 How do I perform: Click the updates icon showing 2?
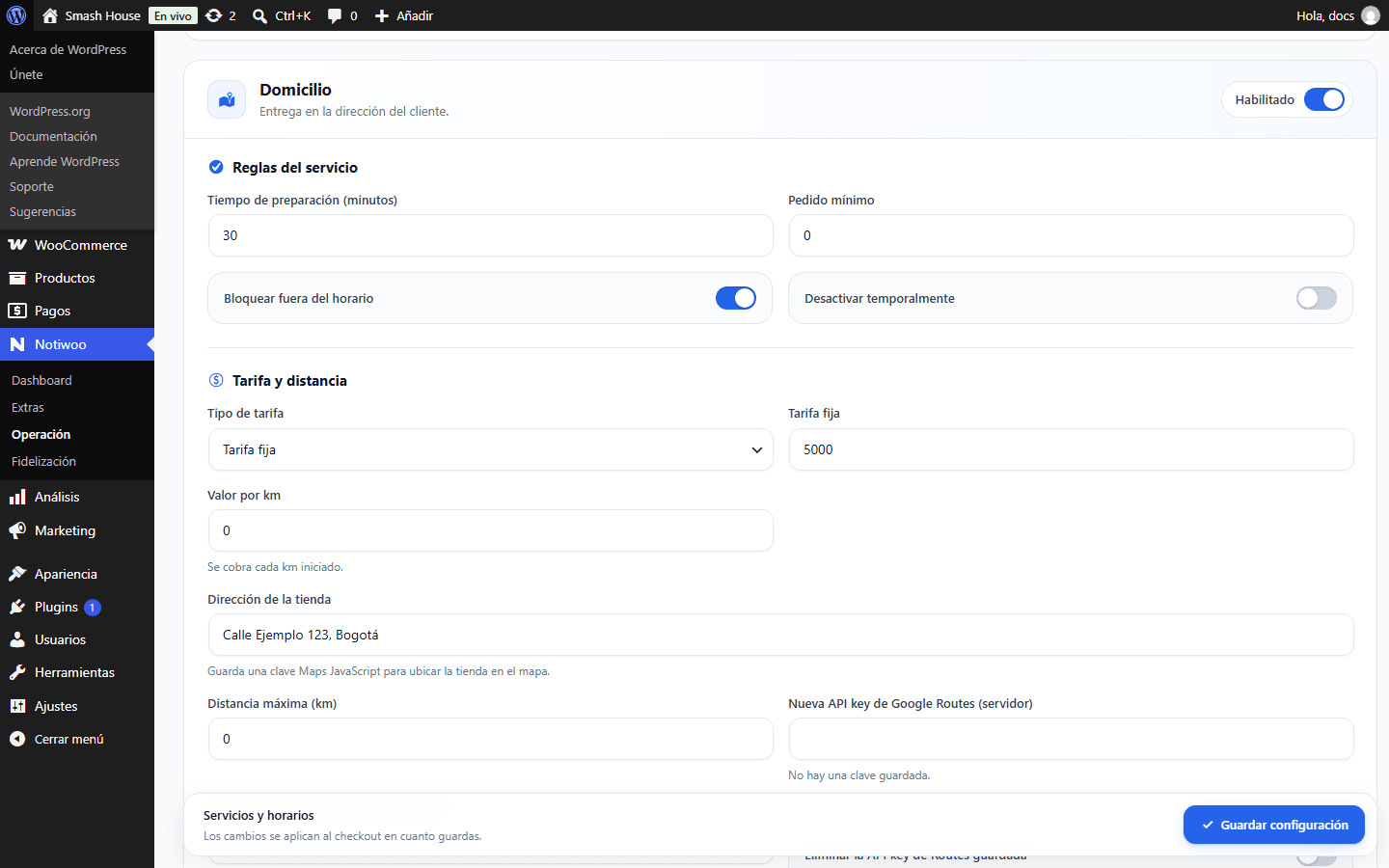(214, 15)
